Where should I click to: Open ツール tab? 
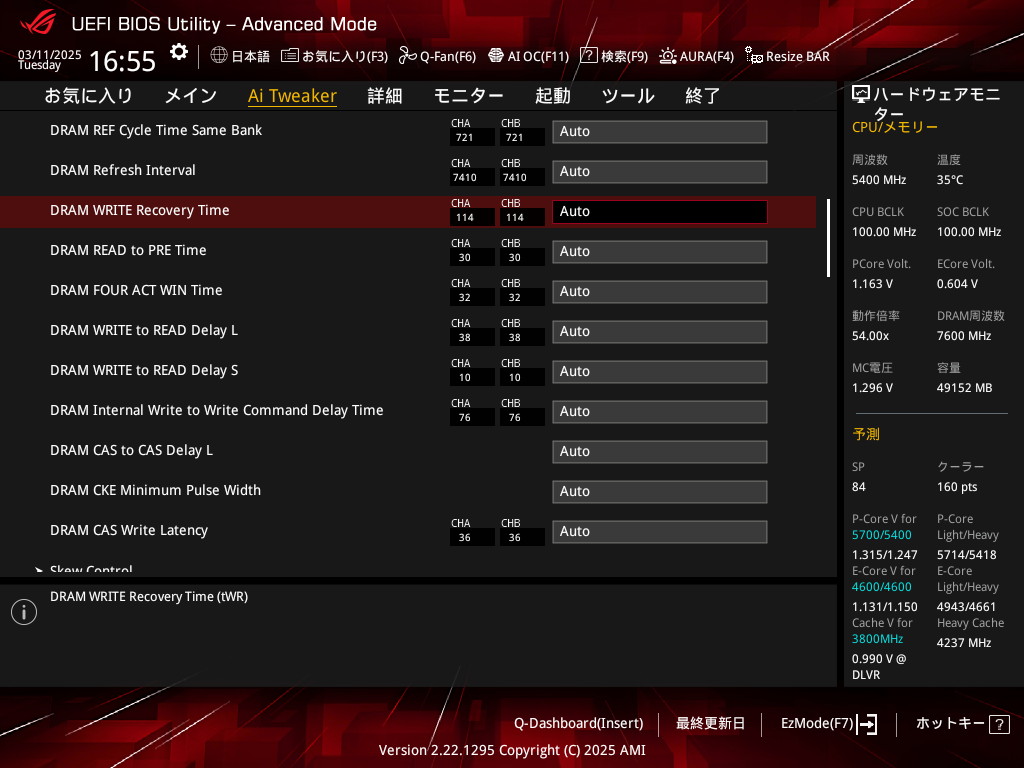(x=628, y=96)
